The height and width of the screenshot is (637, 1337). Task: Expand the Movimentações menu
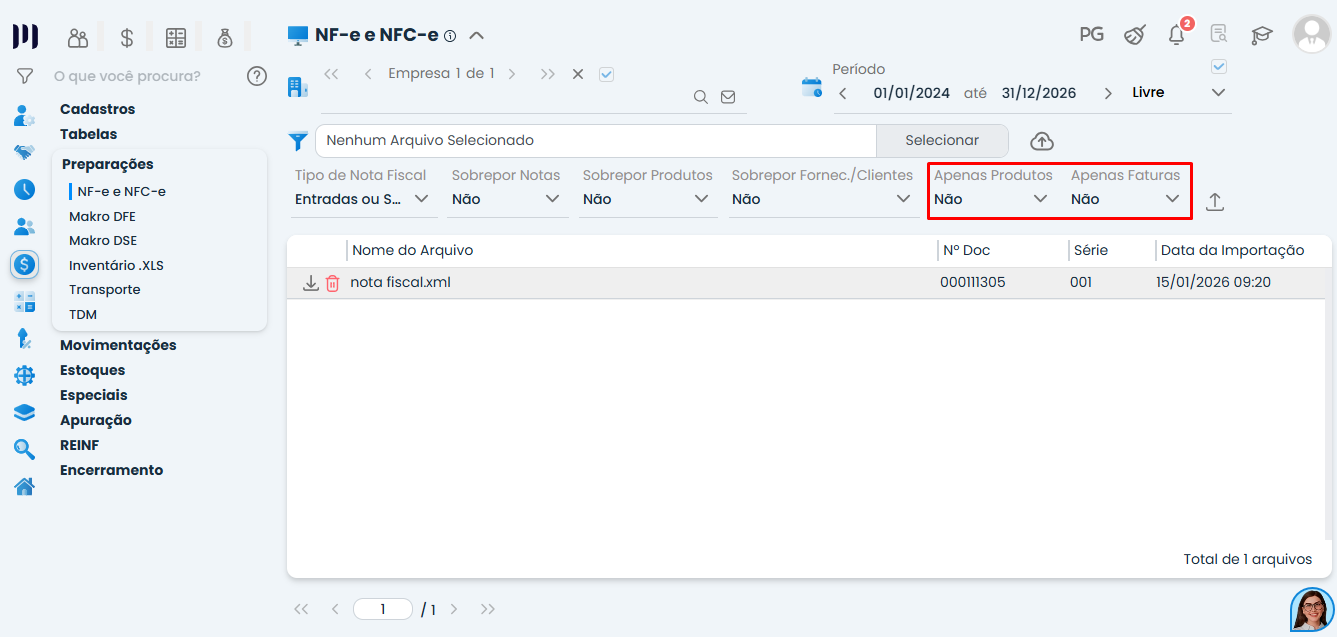click(118, 345)
